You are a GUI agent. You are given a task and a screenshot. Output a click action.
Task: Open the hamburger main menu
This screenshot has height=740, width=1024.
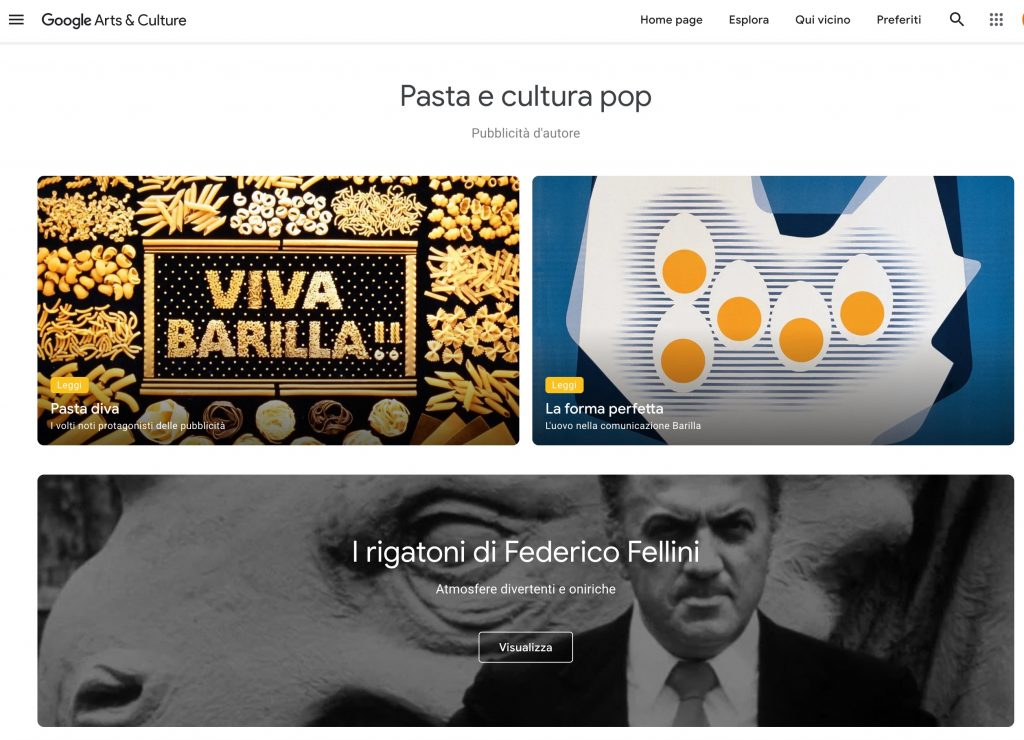pos(16,20)
